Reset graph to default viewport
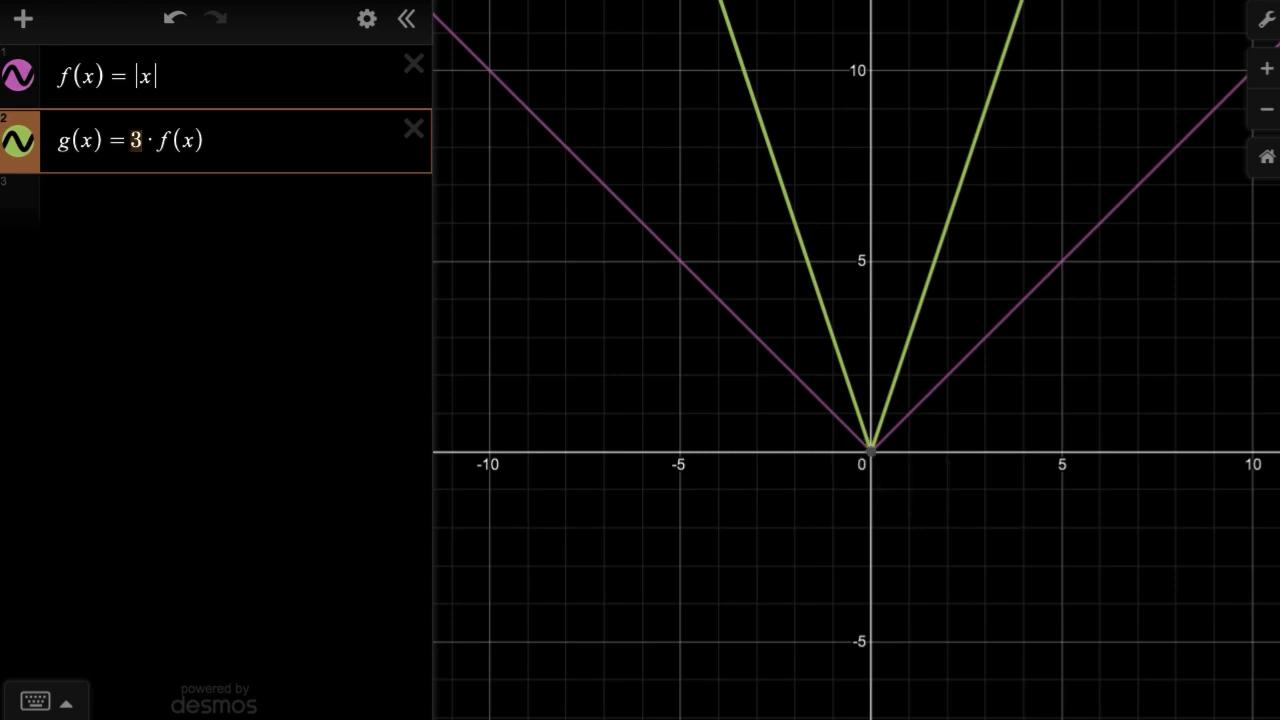1280x720 pixels. pyautogui.click(x=1266, y=157)
